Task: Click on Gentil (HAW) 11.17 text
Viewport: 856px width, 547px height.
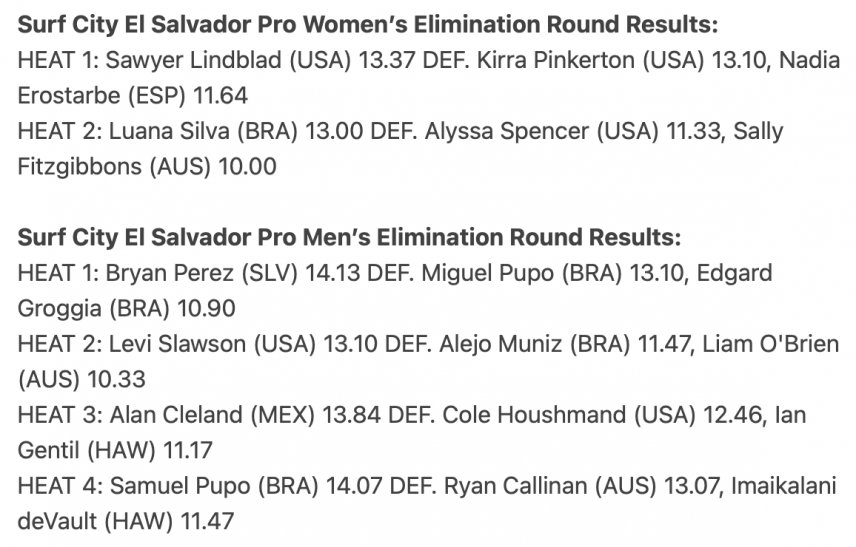Action: pos(115,450)
